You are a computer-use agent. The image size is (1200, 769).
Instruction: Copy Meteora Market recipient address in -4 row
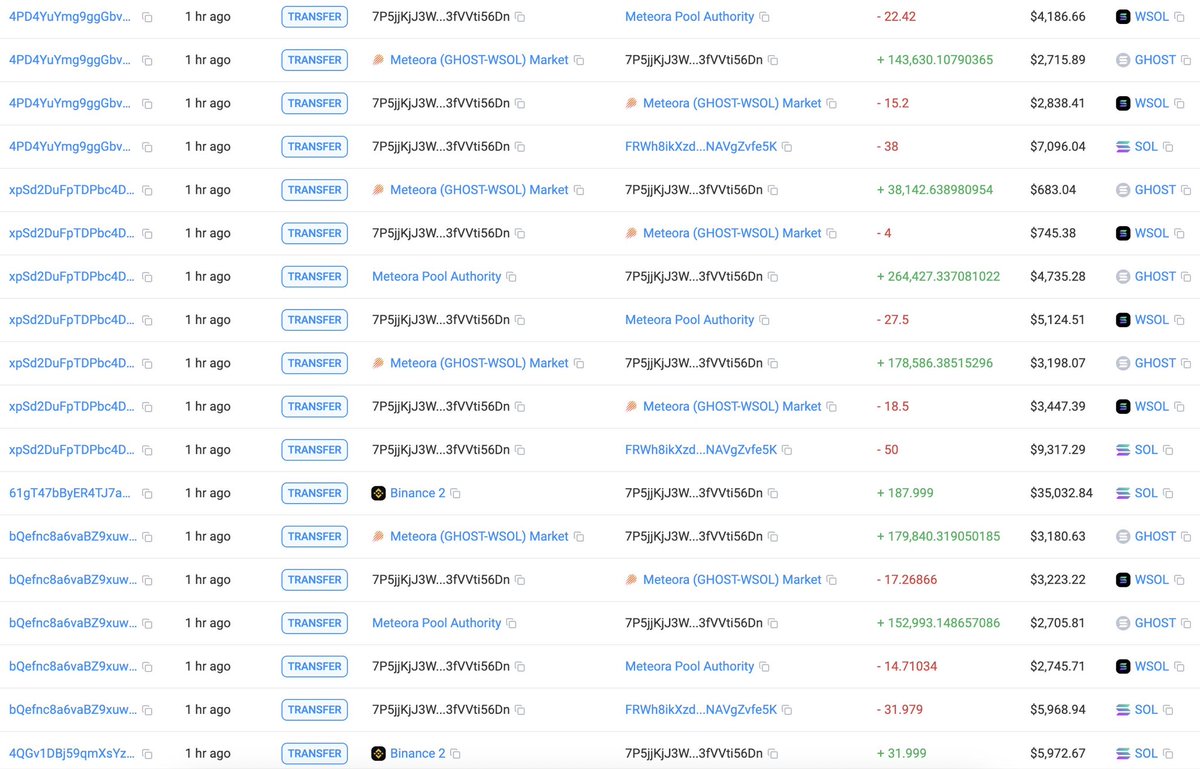tap(832, 233)
